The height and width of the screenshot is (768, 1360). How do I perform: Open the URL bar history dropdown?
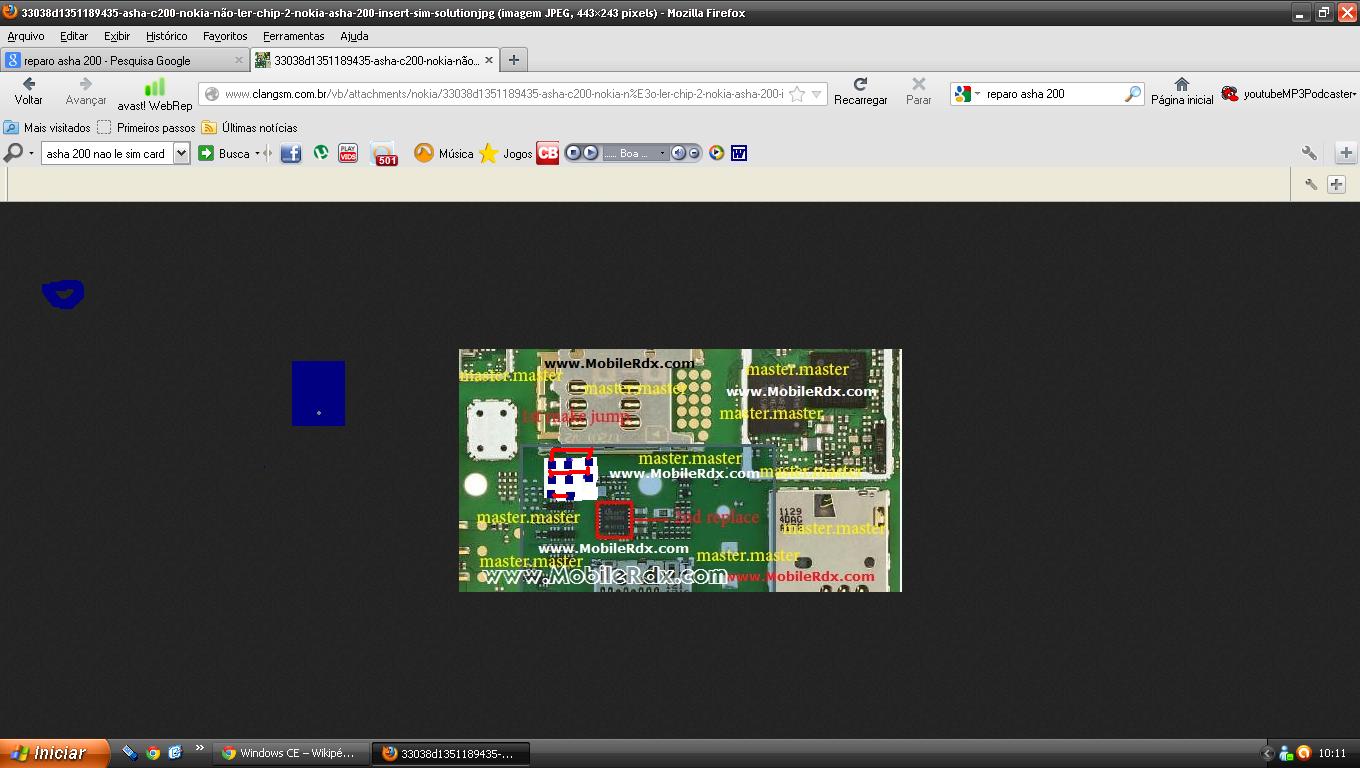816,94
